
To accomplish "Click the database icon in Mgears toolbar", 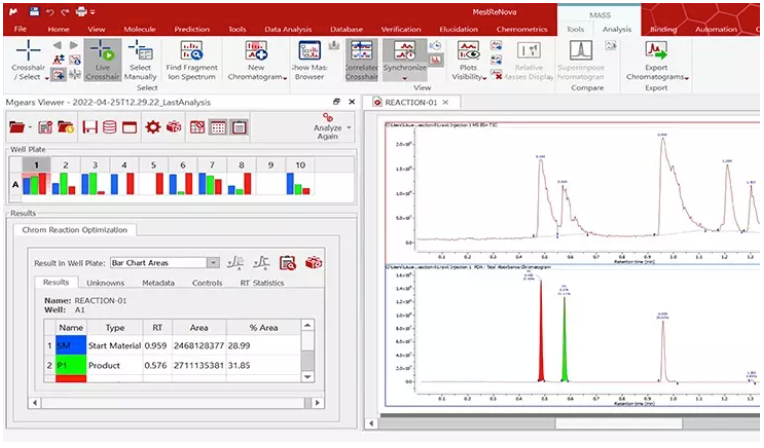I will (109, 127).
